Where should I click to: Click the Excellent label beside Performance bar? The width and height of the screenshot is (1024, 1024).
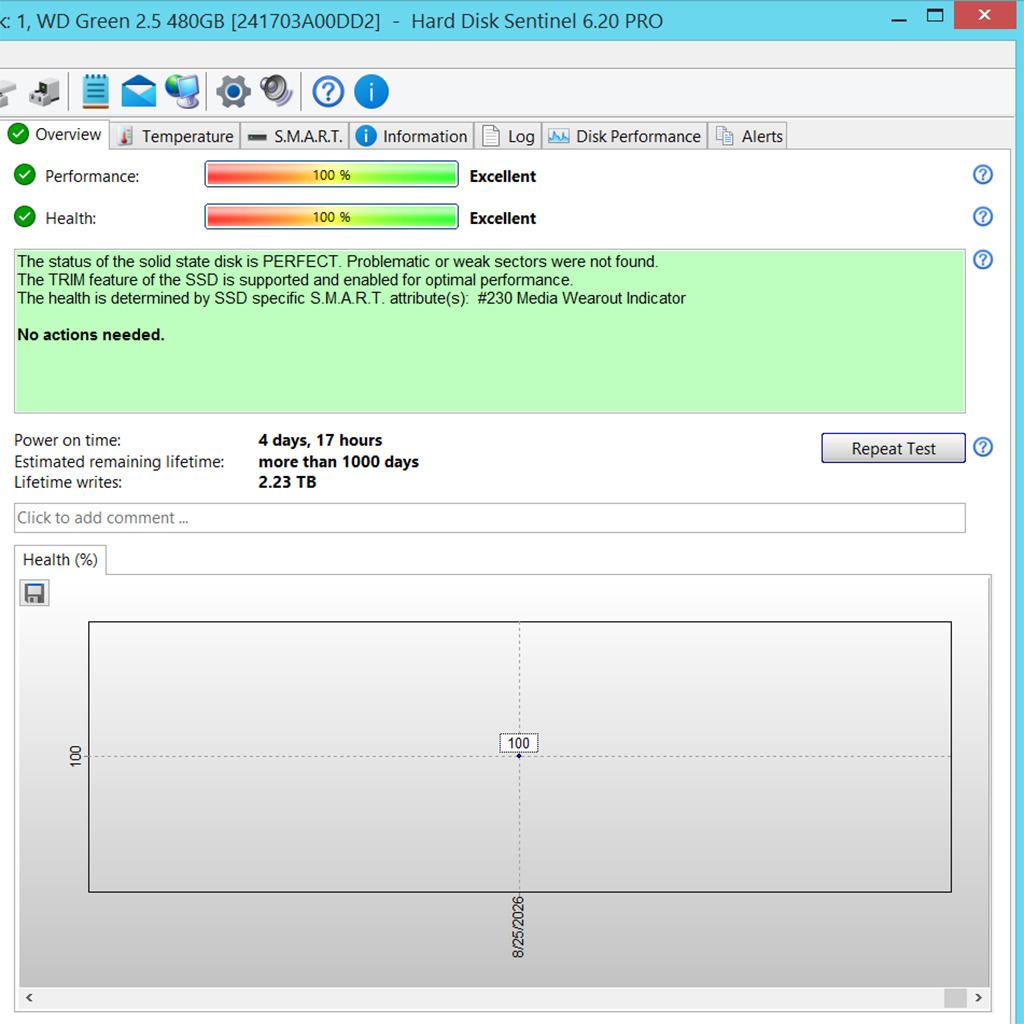[x=502, y=176]
